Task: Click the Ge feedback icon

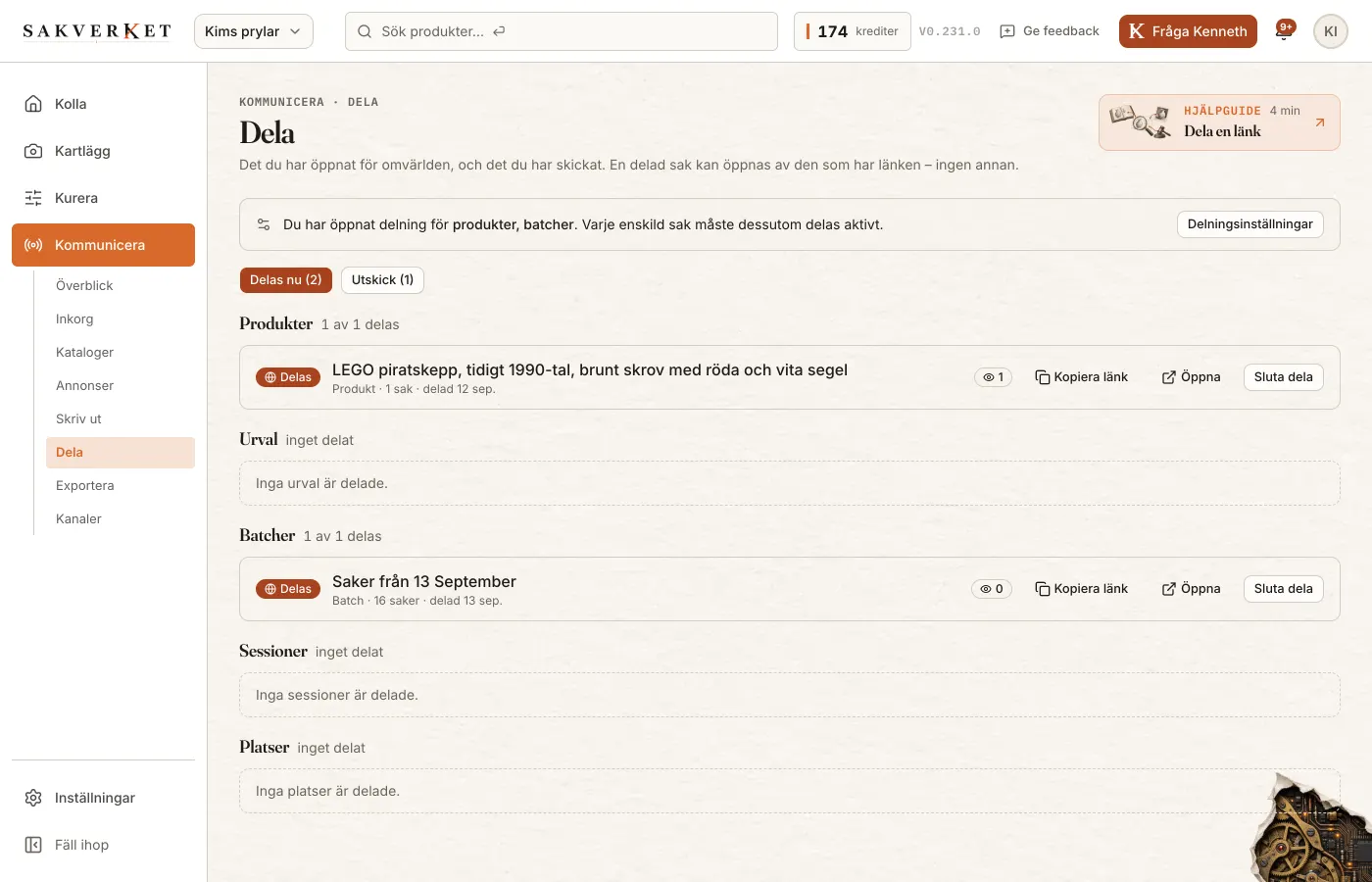Action: coord(1007,31)
